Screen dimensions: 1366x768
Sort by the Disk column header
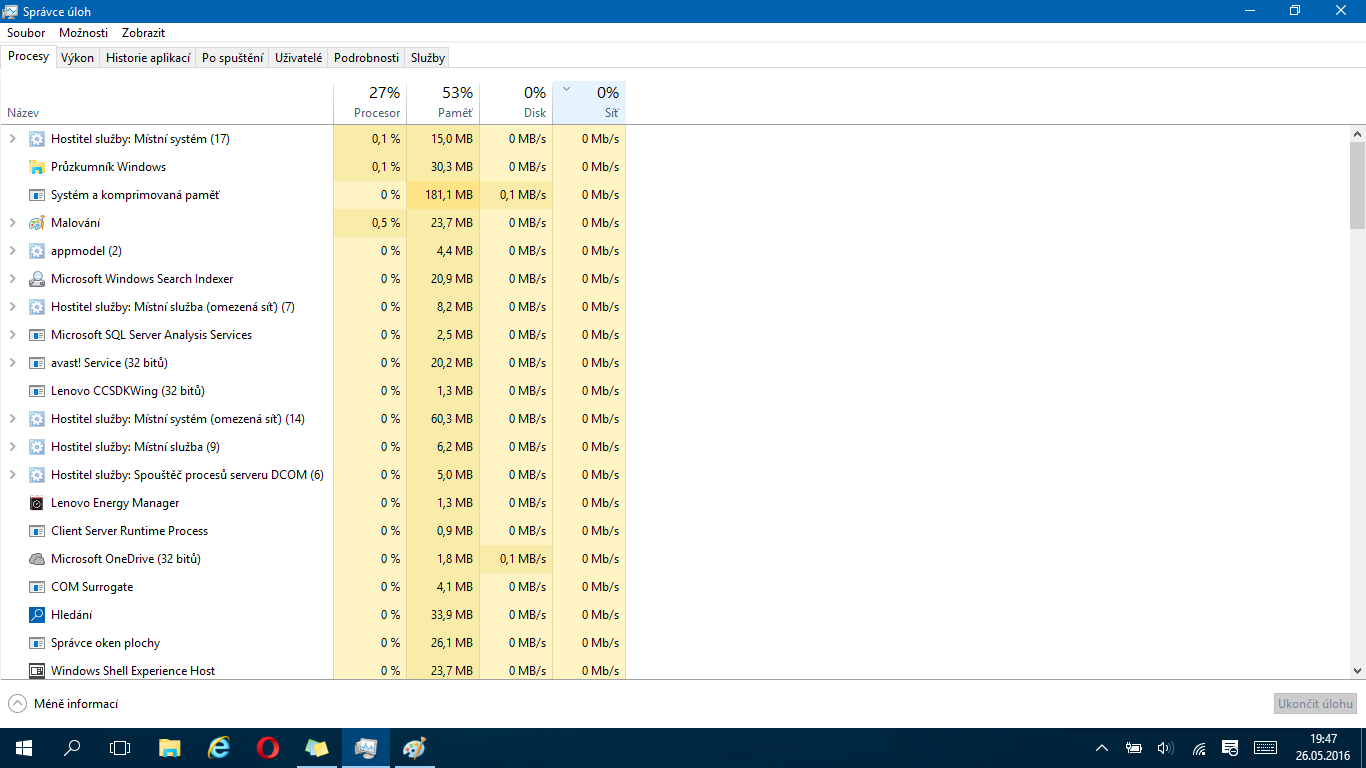(516, 103)
